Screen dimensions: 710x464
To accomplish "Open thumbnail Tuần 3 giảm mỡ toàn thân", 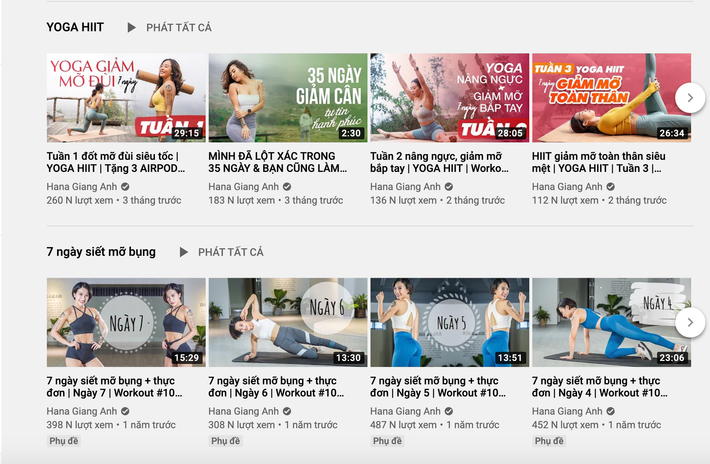I will (x=611, y=98).
